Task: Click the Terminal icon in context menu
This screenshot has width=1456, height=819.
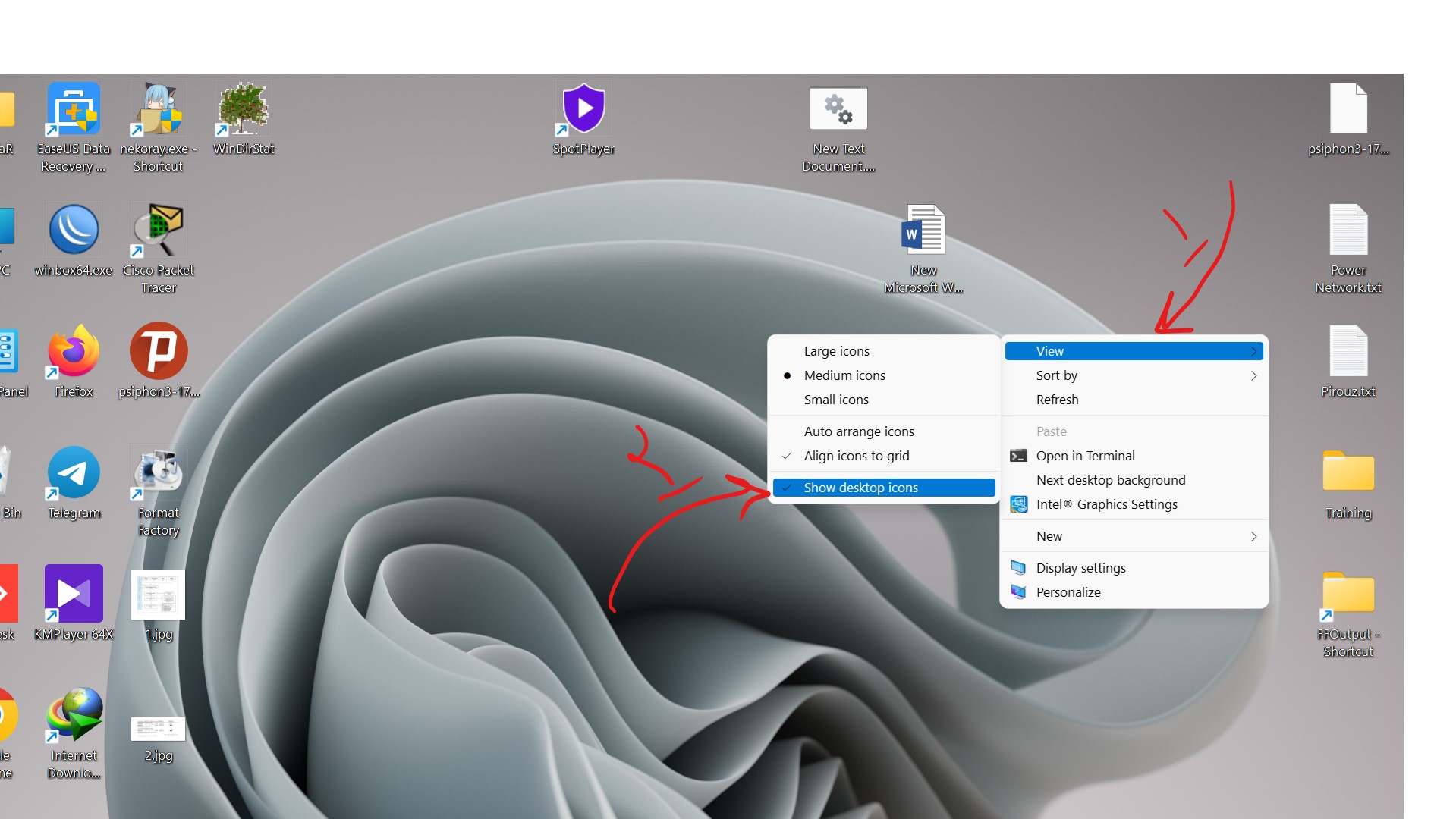Action: [1018, 456]
